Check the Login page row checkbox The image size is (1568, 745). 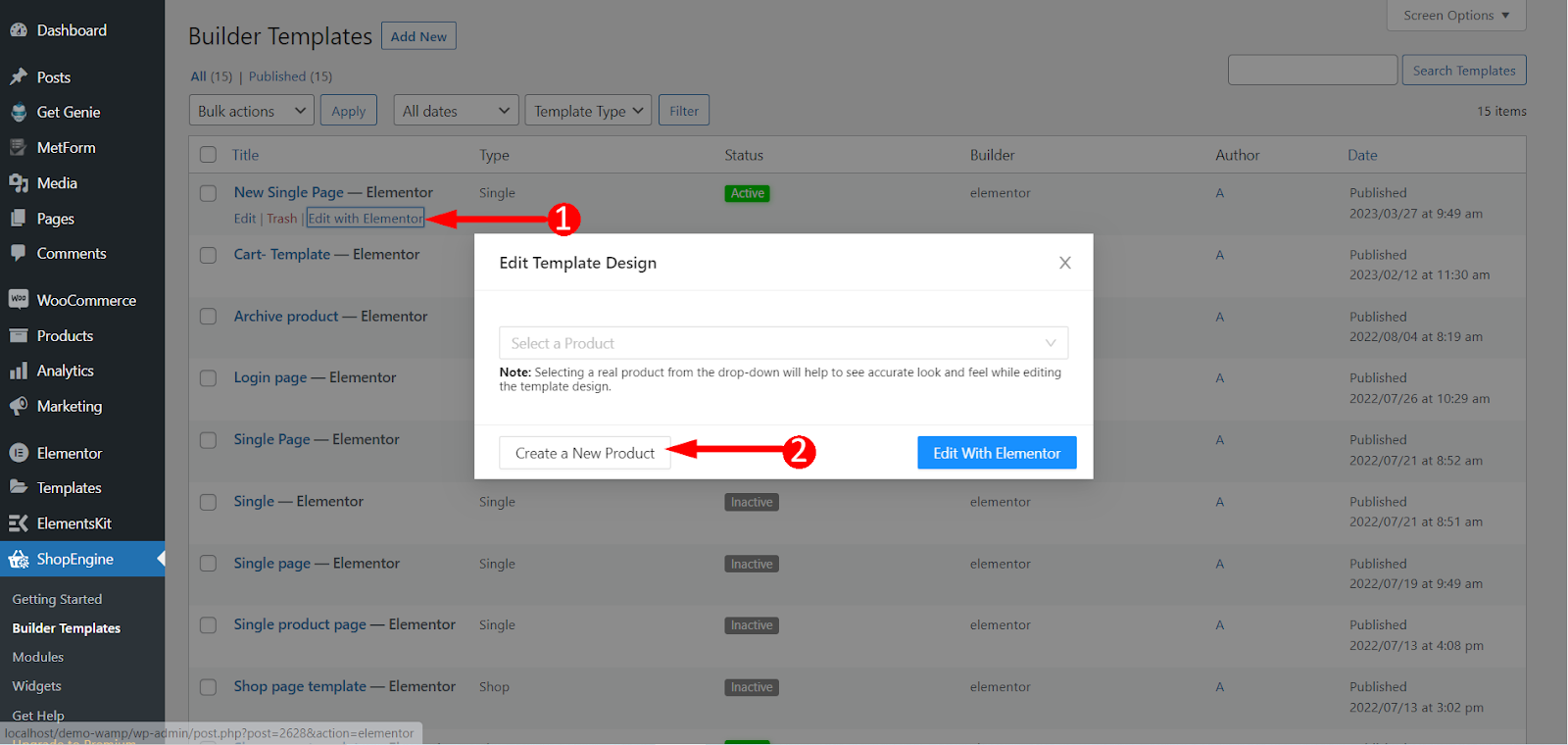(208, 378)
